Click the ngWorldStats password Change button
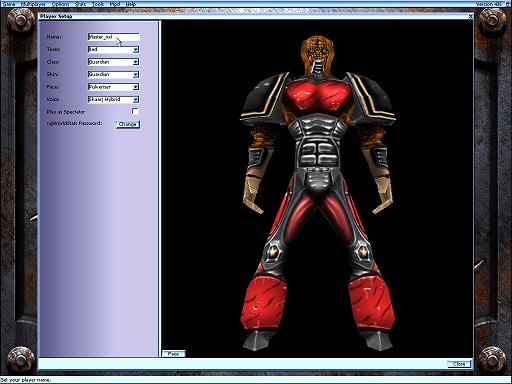Image resolution: width=512 pixels, height=384 pixels. coord(128,124)
